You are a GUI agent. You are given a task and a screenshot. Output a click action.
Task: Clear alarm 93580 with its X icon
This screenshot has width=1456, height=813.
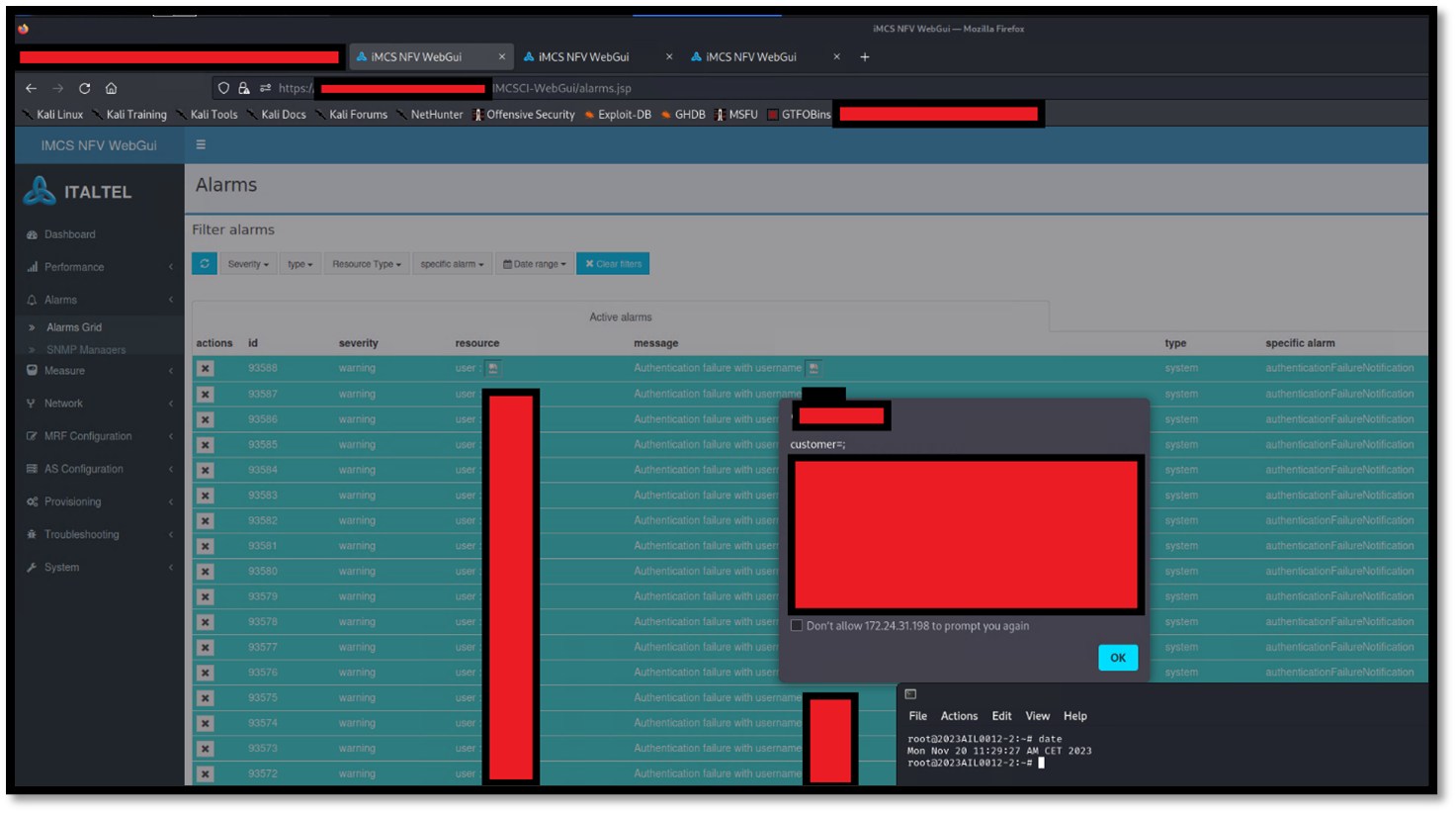click(x=205, y=572)
